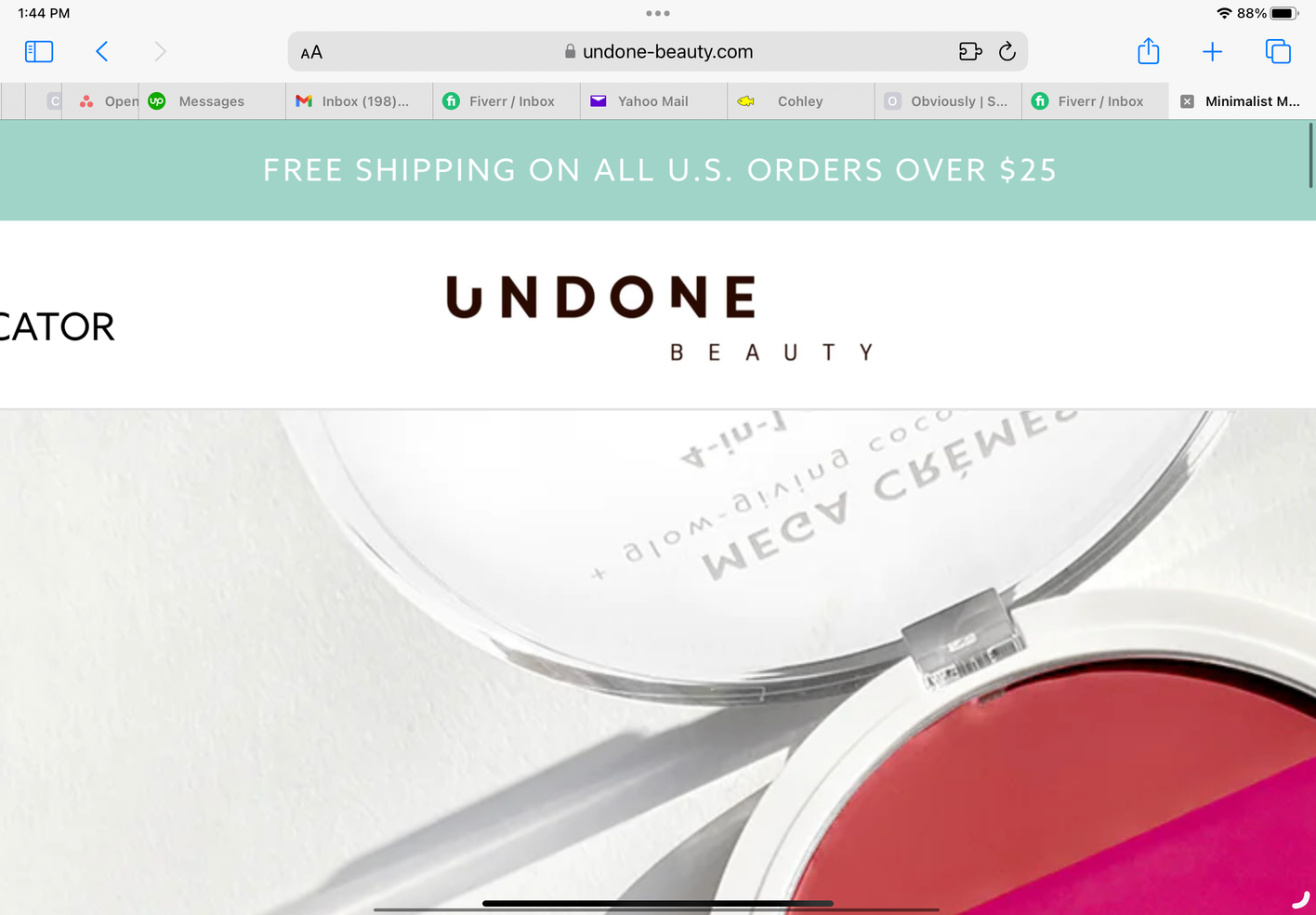Open the Safari sidebar panel
This screenshot has height=915, width=1316.
(39, 51)
